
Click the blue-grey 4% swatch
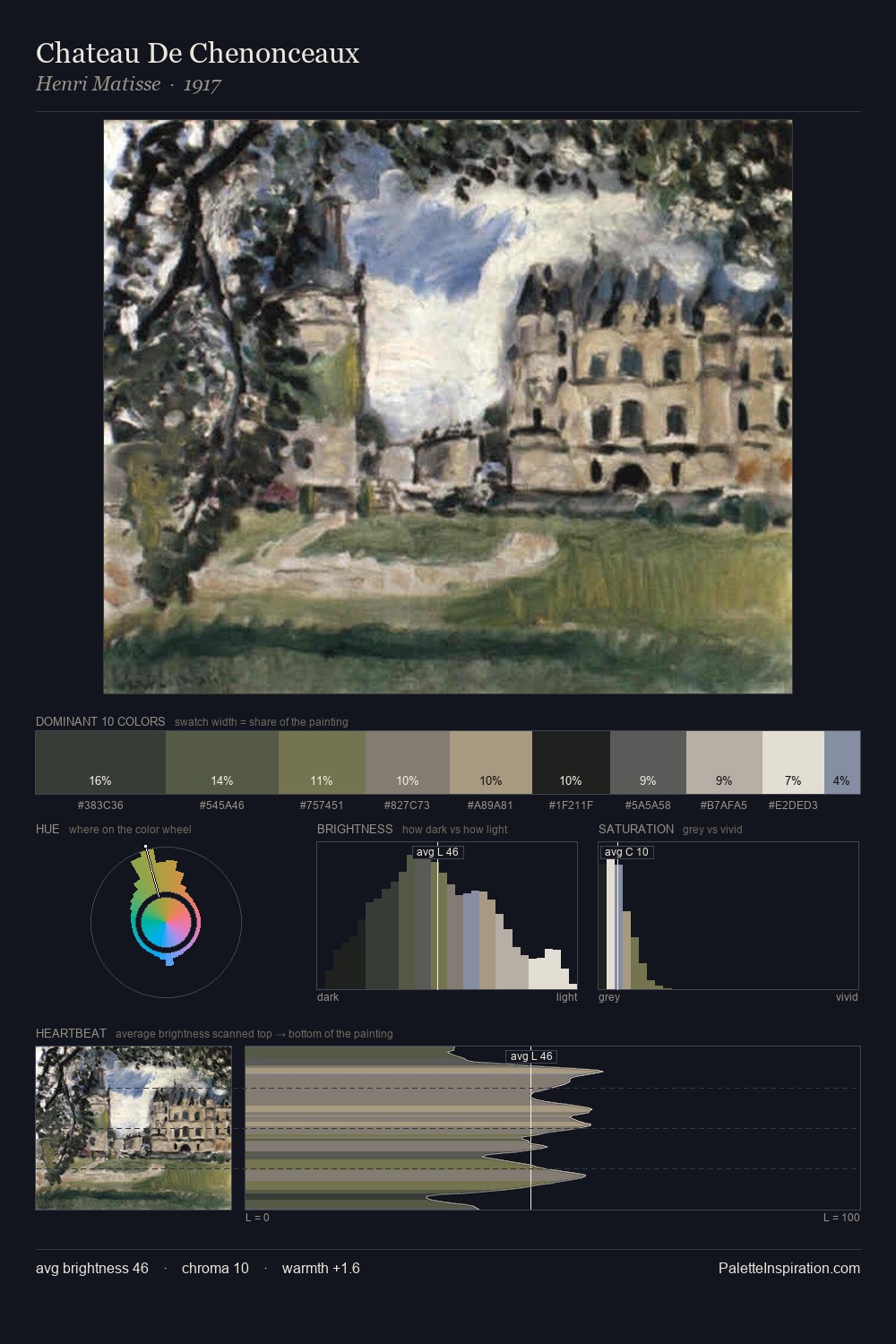tap(842, 762)
